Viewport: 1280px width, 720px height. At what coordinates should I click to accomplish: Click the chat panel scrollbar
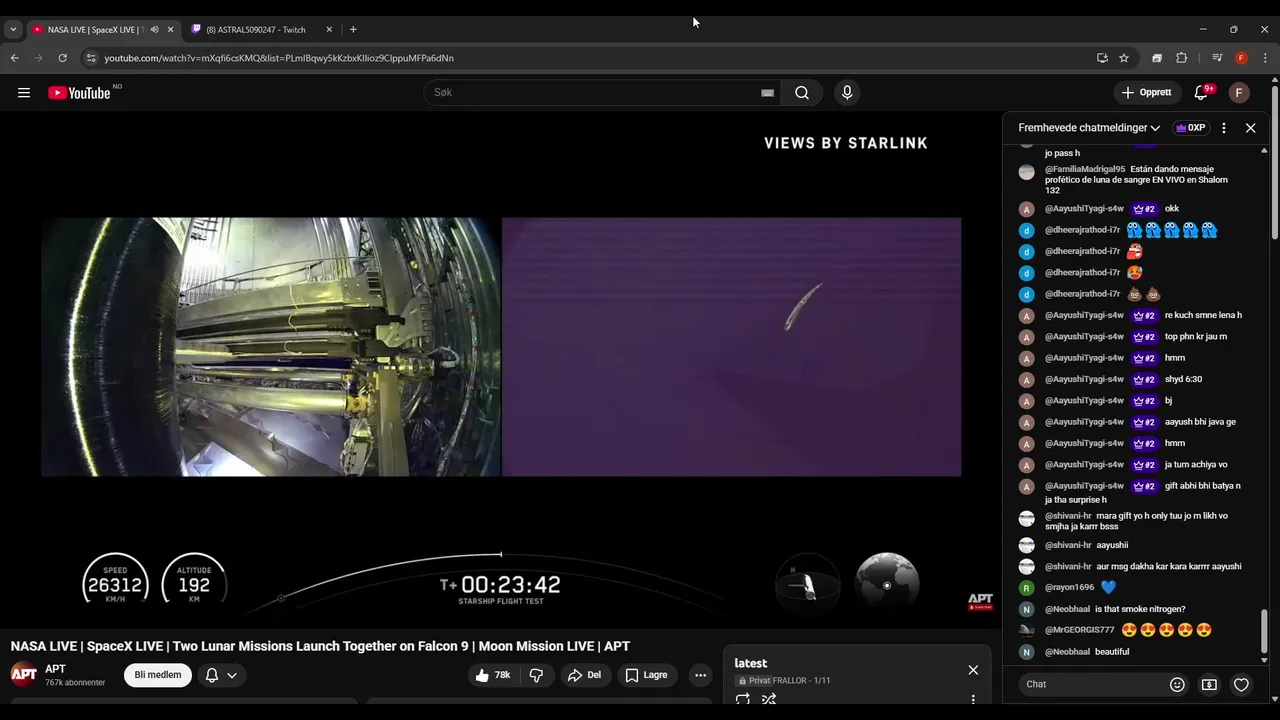pos(1264,630)
